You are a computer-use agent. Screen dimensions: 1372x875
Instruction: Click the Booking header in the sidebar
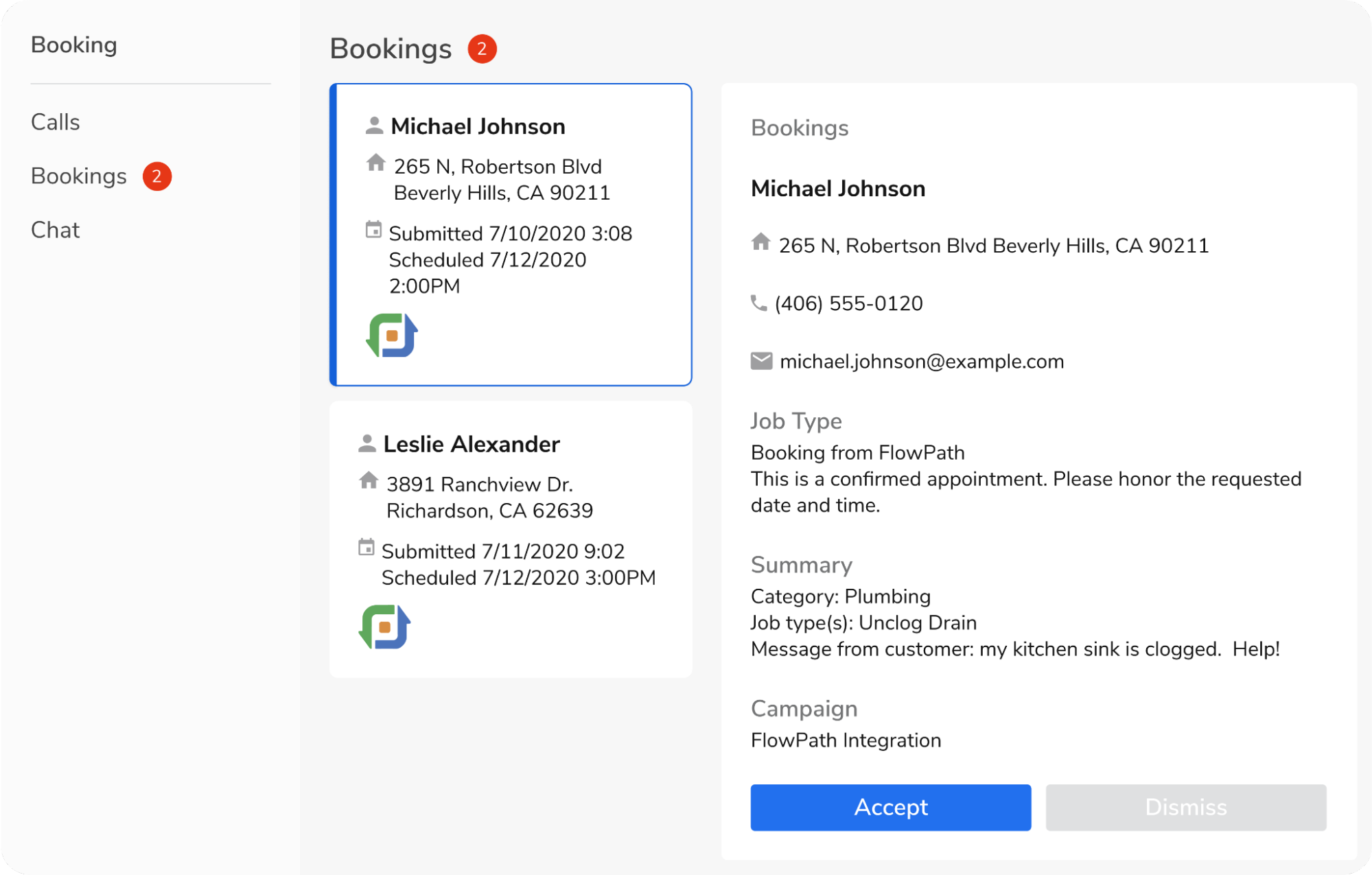tap(73, 44)
